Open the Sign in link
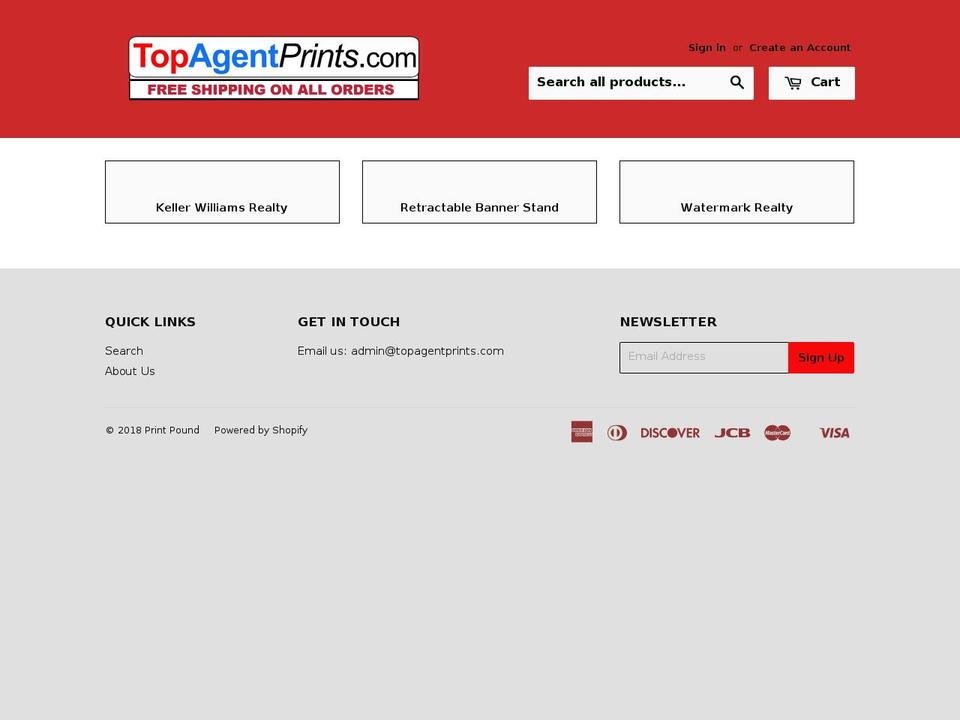This screenshot has width=960, height=720. (707, 48)
